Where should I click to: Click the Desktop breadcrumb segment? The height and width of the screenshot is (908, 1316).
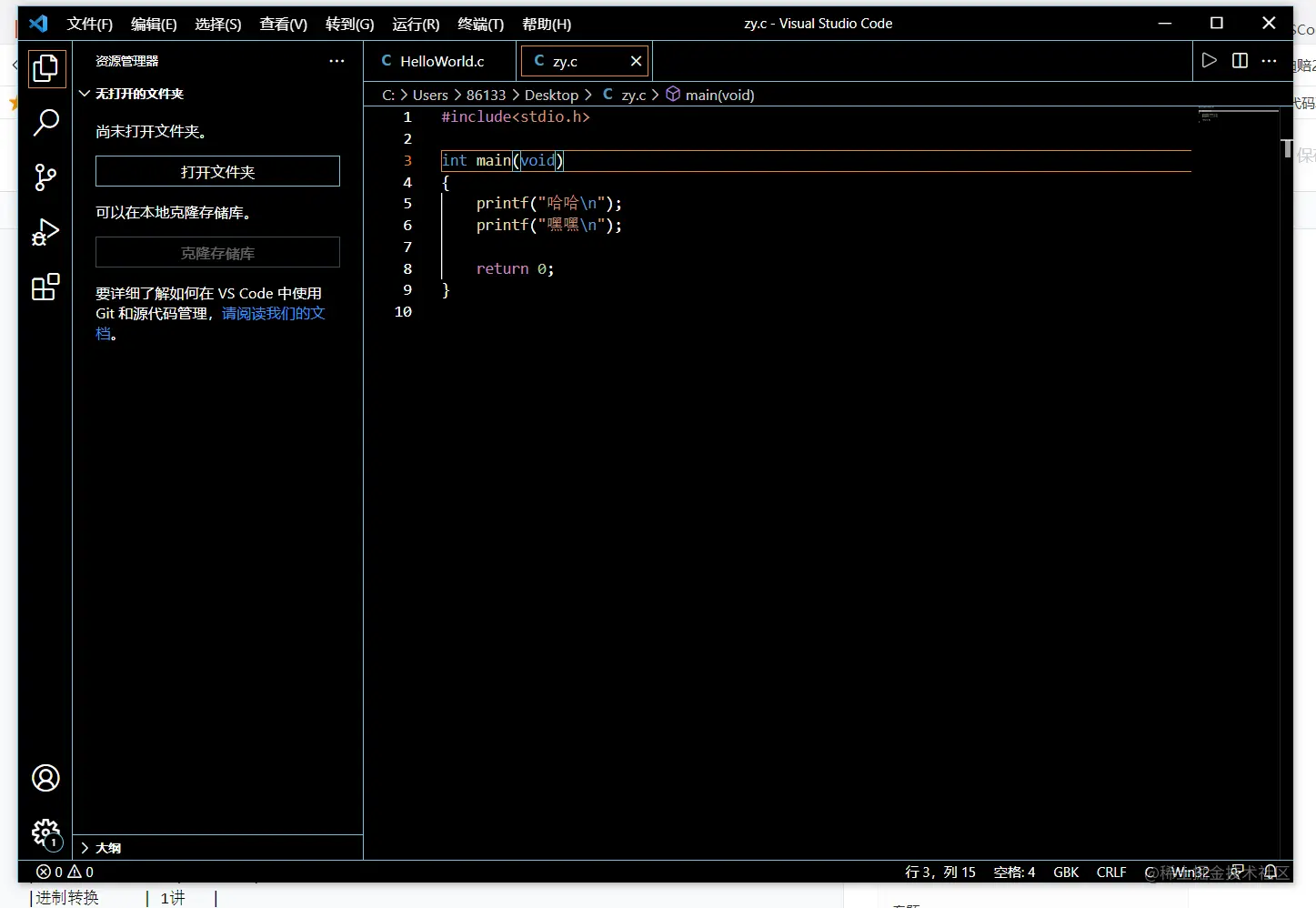(551, 95)
